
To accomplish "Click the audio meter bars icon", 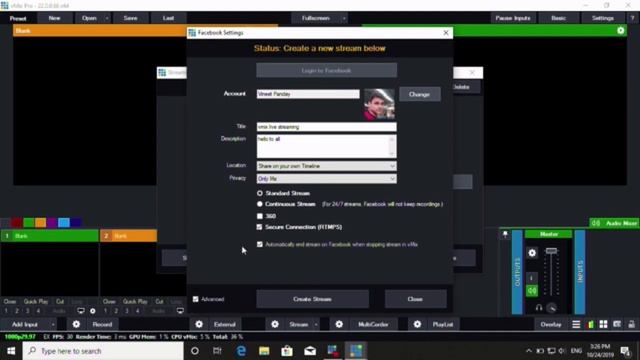I will 590,324.
